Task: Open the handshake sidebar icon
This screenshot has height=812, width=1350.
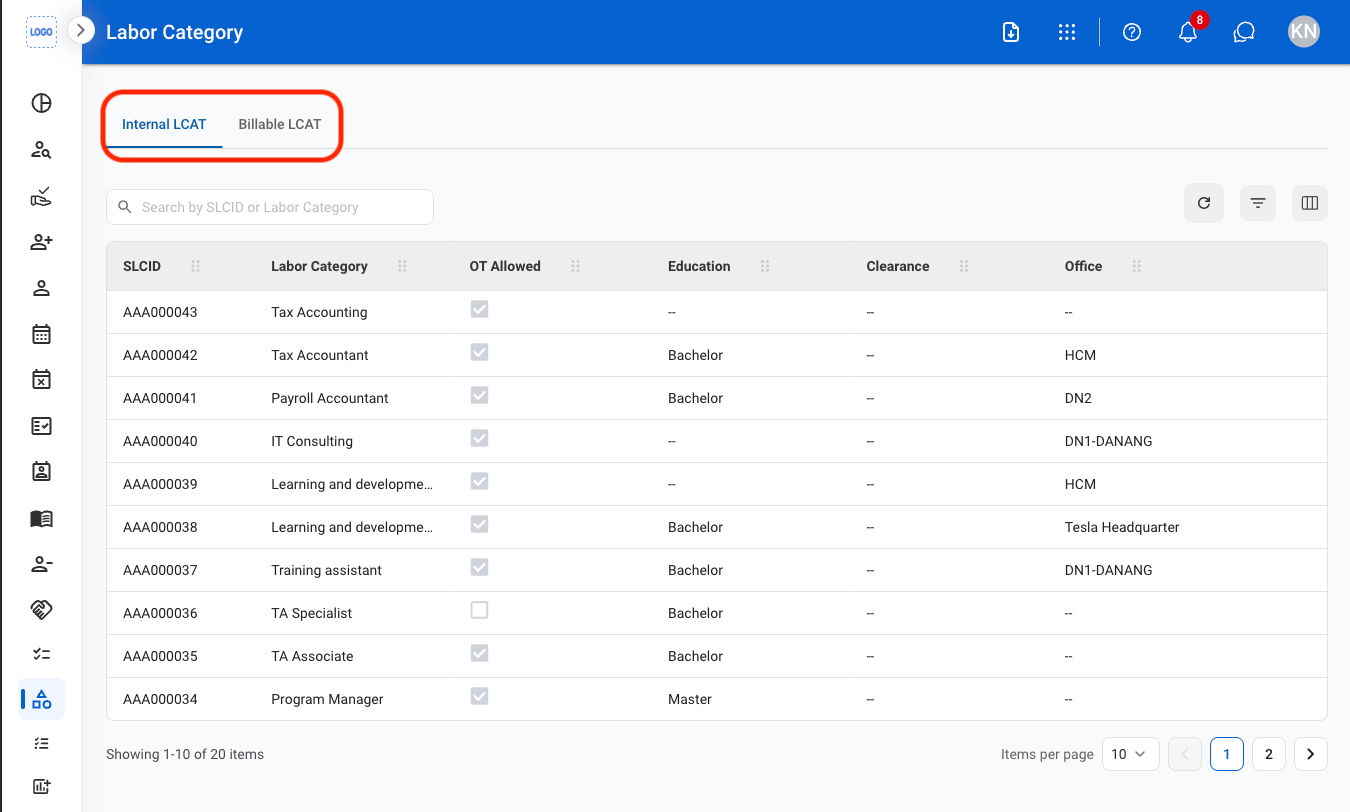Action: (x=41, y=608)
